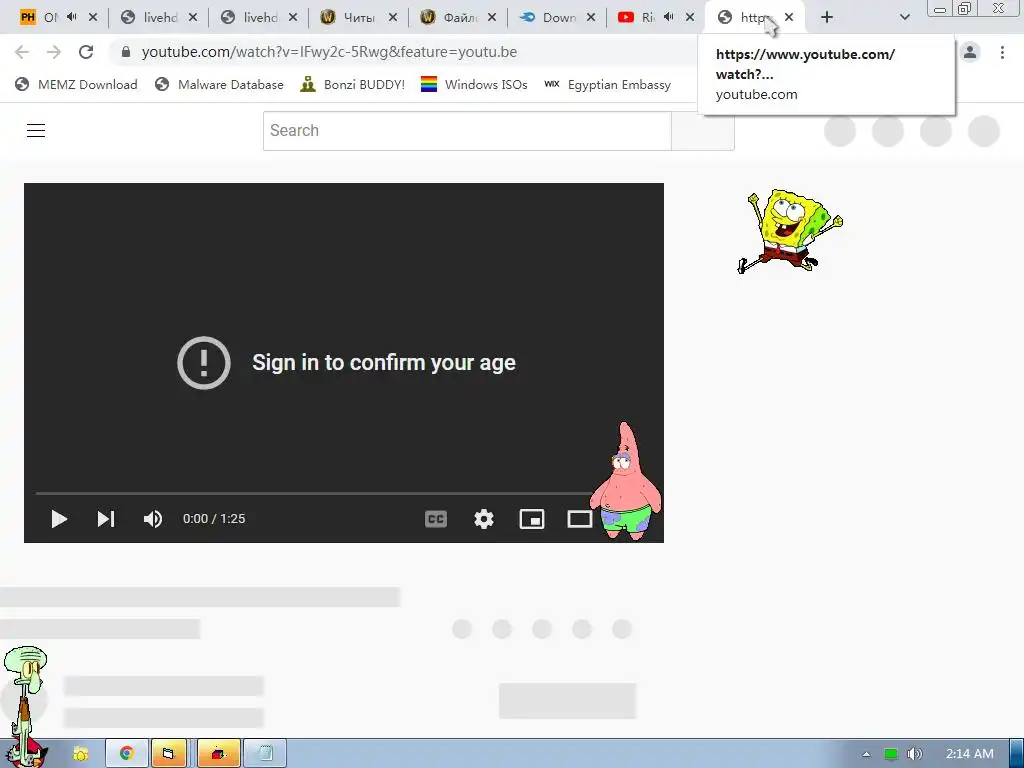The height and width of the screenshot is (768, 1024).
Task: Open the MEMZ Download bookmark
Action: coord(76,84)
